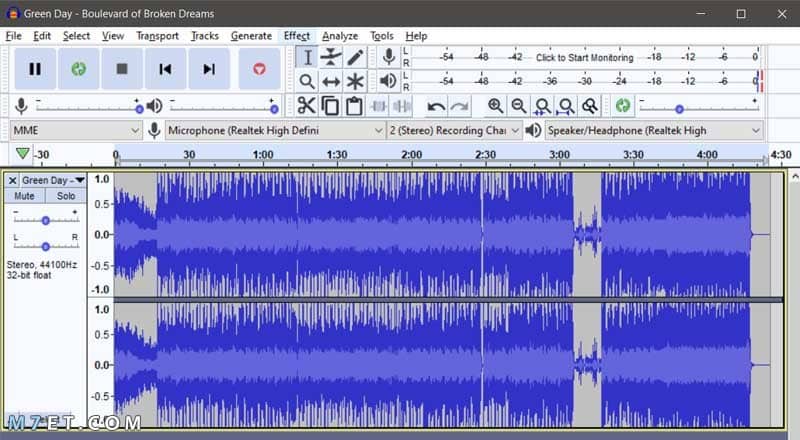Toggle Mute on the Green Day track
The height and width of the screenshot is (440, 800).
click(x=24, y=196)
